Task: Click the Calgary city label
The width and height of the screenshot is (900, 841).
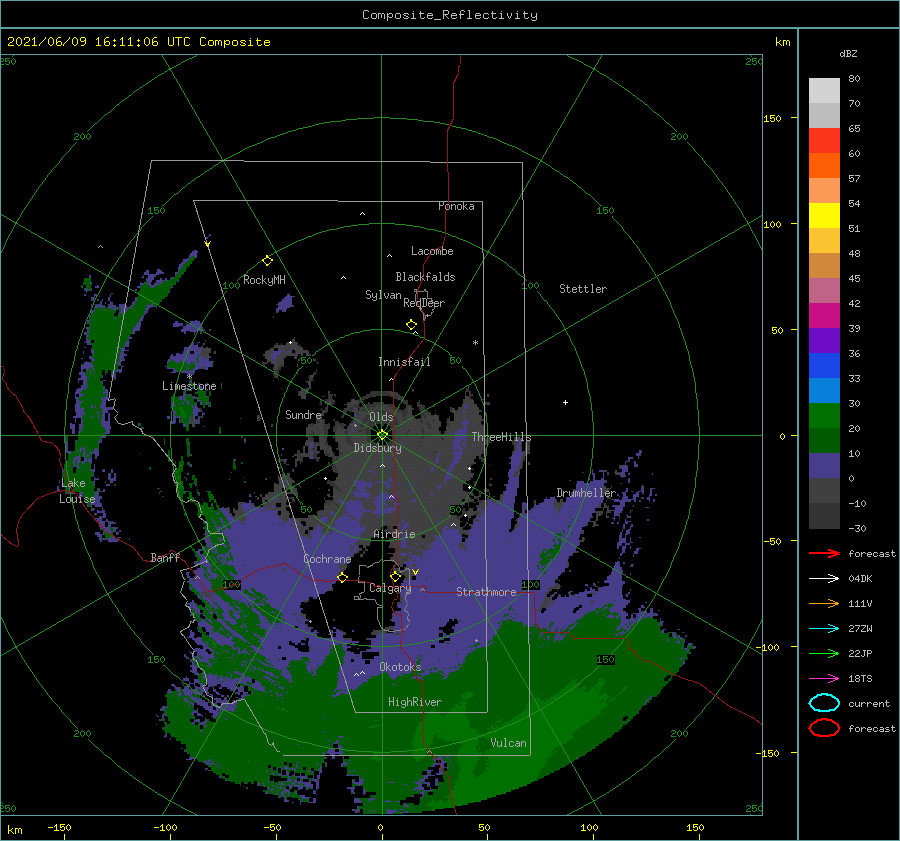Action: click(x=390, y=588)
